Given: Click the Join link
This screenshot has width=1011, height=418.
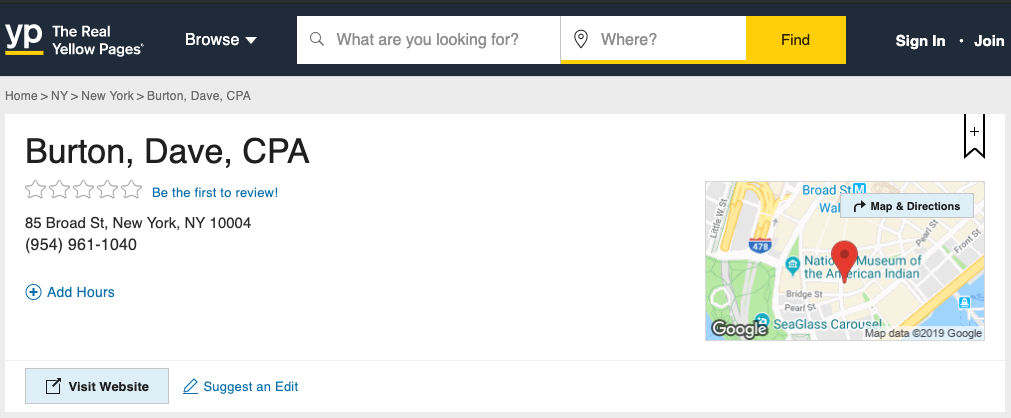Looking at the screenshot, I should (989, 41).
